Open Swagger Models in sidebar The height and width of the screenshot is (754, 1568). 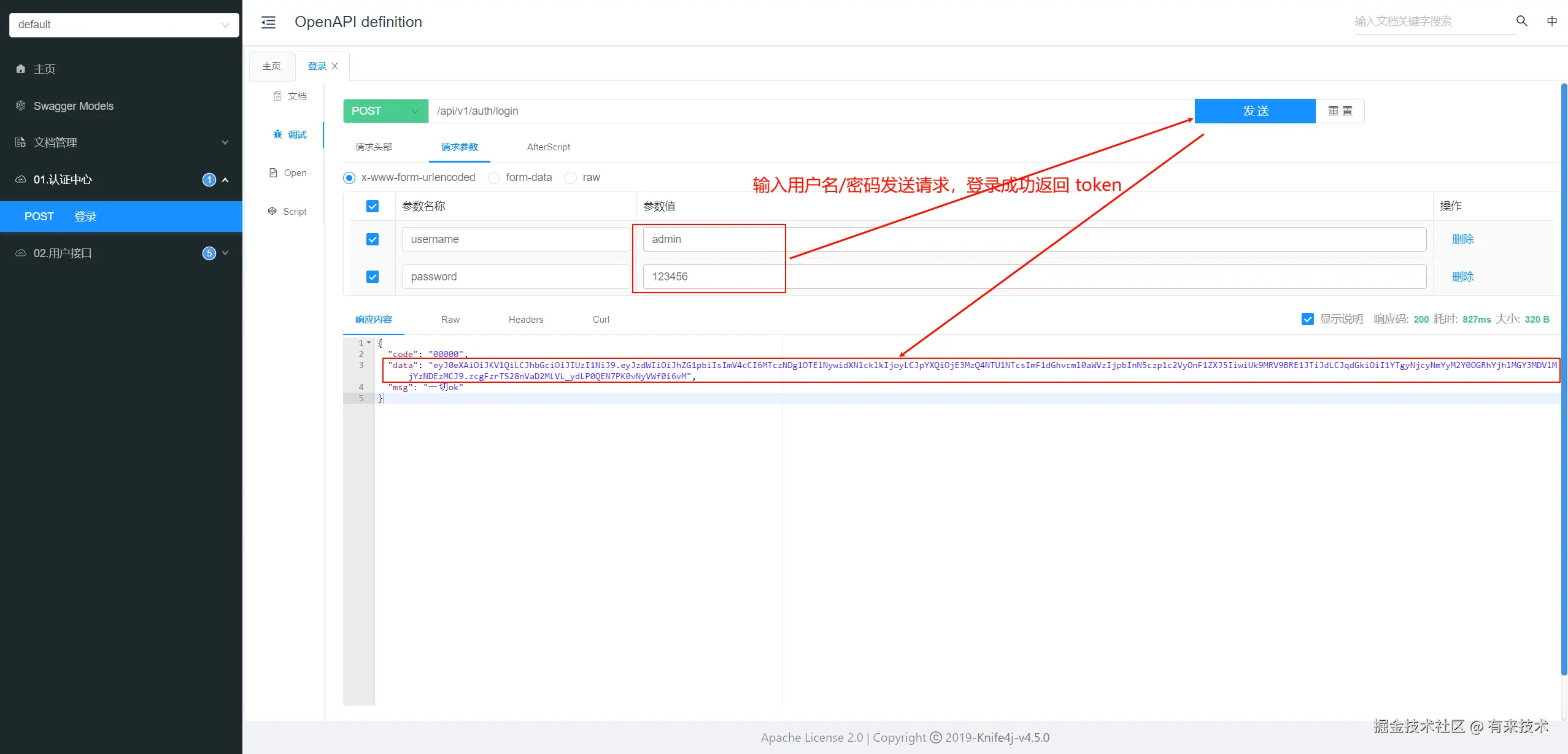[x=73, y=106]
